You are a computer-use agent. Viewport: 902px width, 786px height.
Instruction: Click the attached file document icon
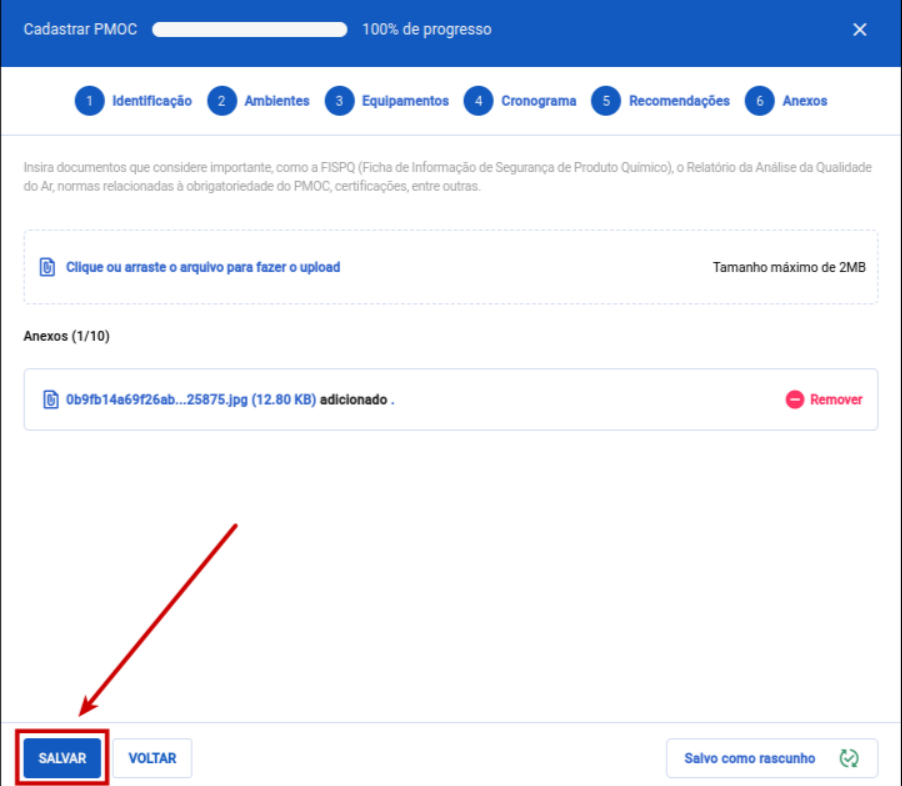[x=51, y=399]
